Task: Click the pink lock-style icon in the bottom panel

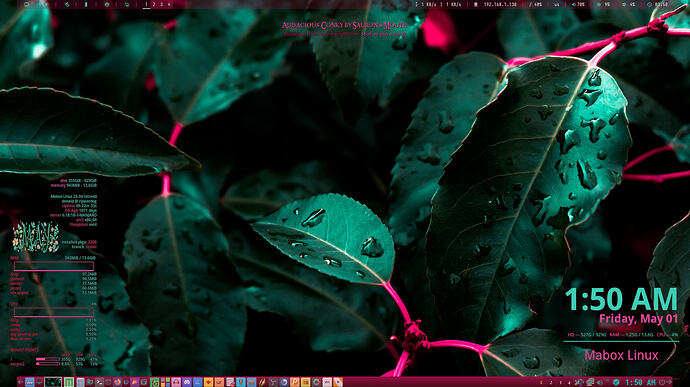Action: 176,382
